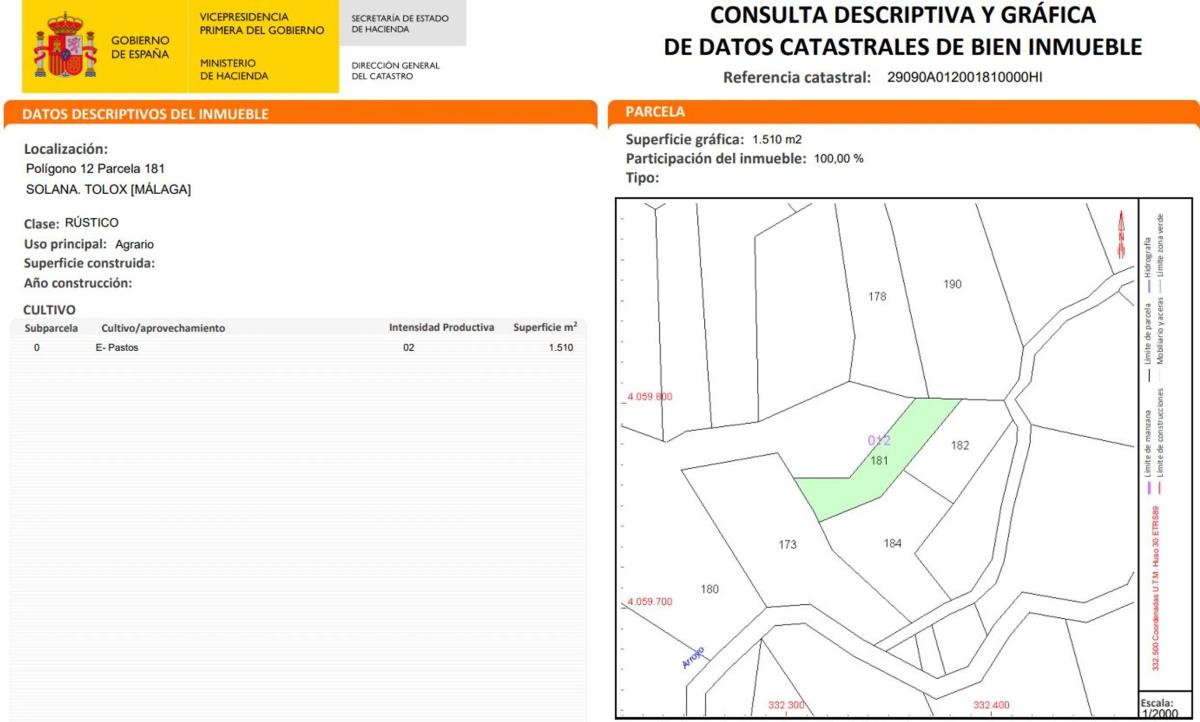Viewport: 1200px width, 722px height.
Task: Click the Ministerio de Hacienda logo text
Action: [x=234, y=69]
